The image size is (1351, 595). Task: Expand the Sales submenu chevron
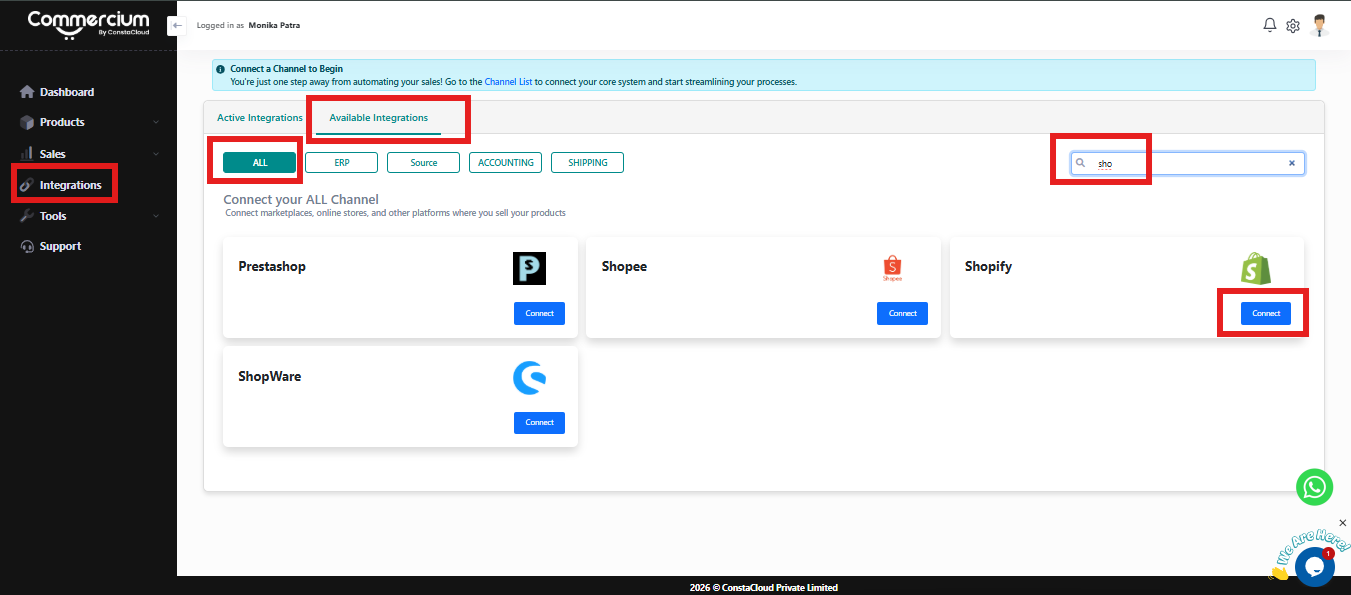click(x=156, y=154)
